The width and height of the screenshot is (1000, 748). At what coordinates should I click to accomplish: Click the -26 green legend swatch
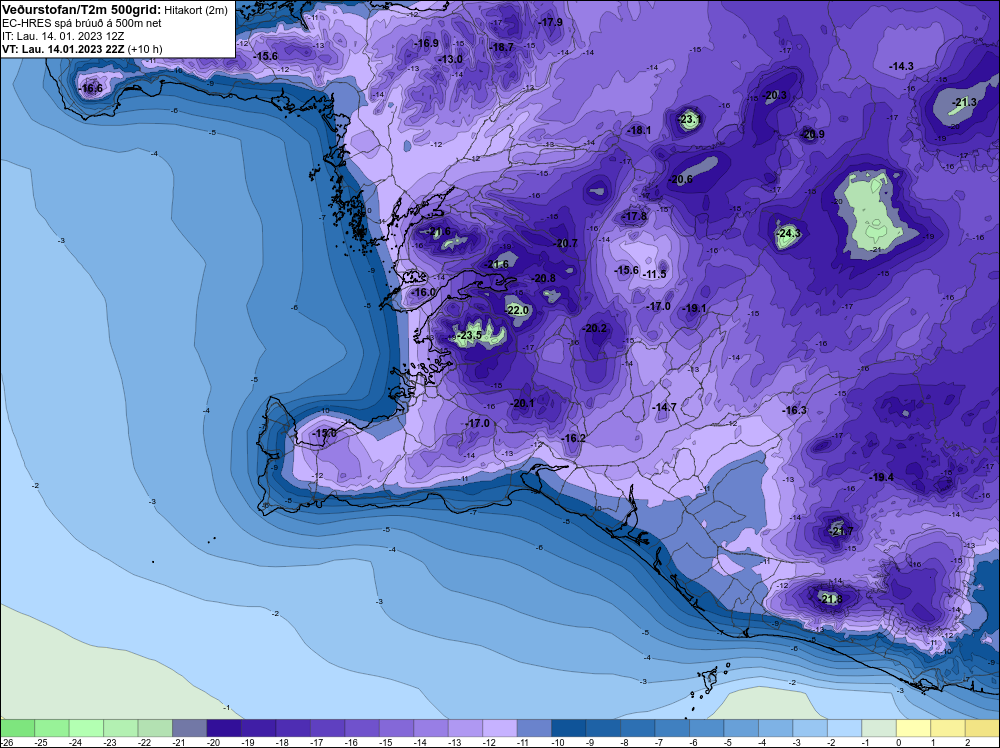(17, 728)
